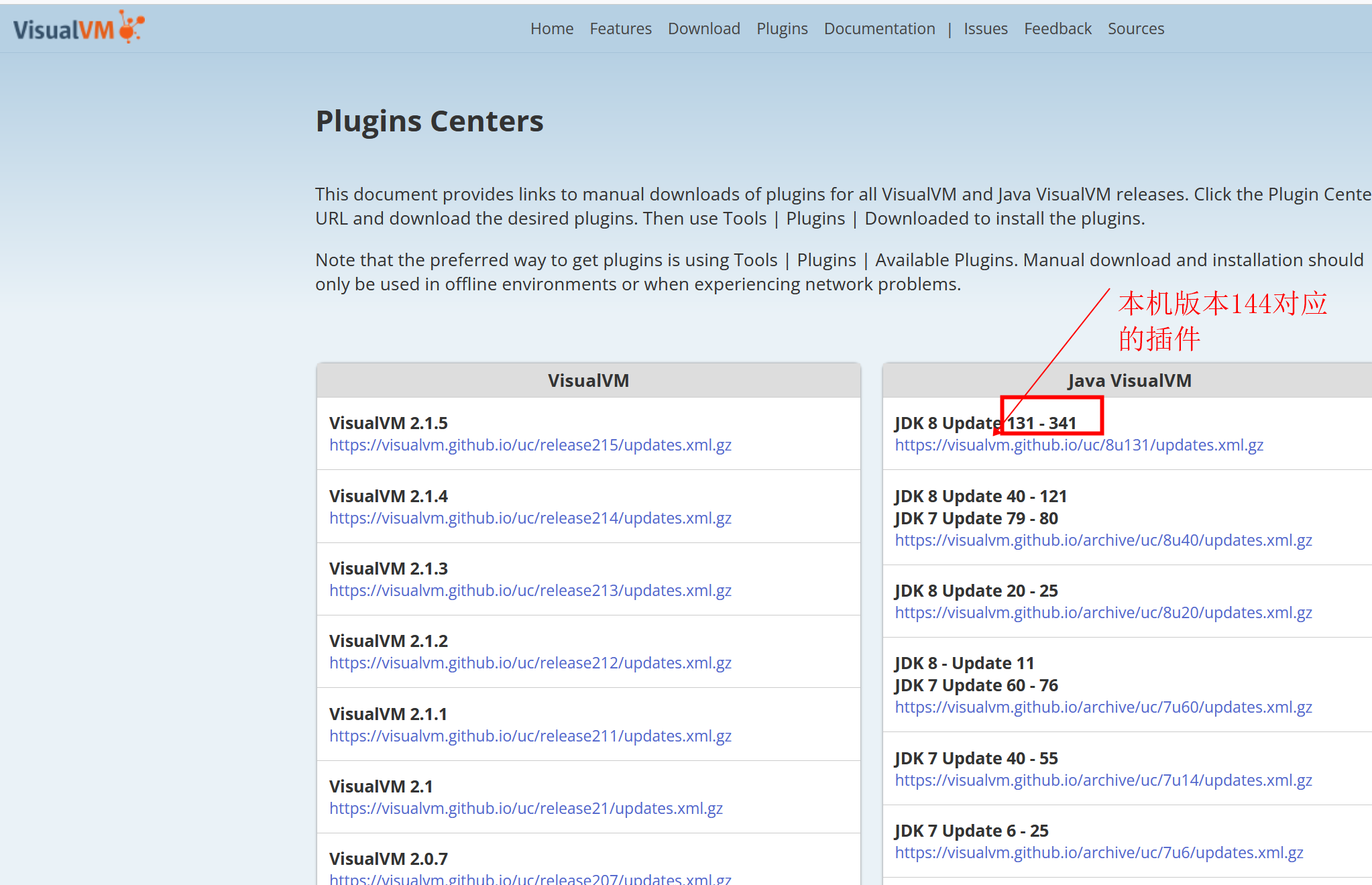
Task: Click the 'JDK 8 Update 131 - 341' title
Action: tap(985, 423)
